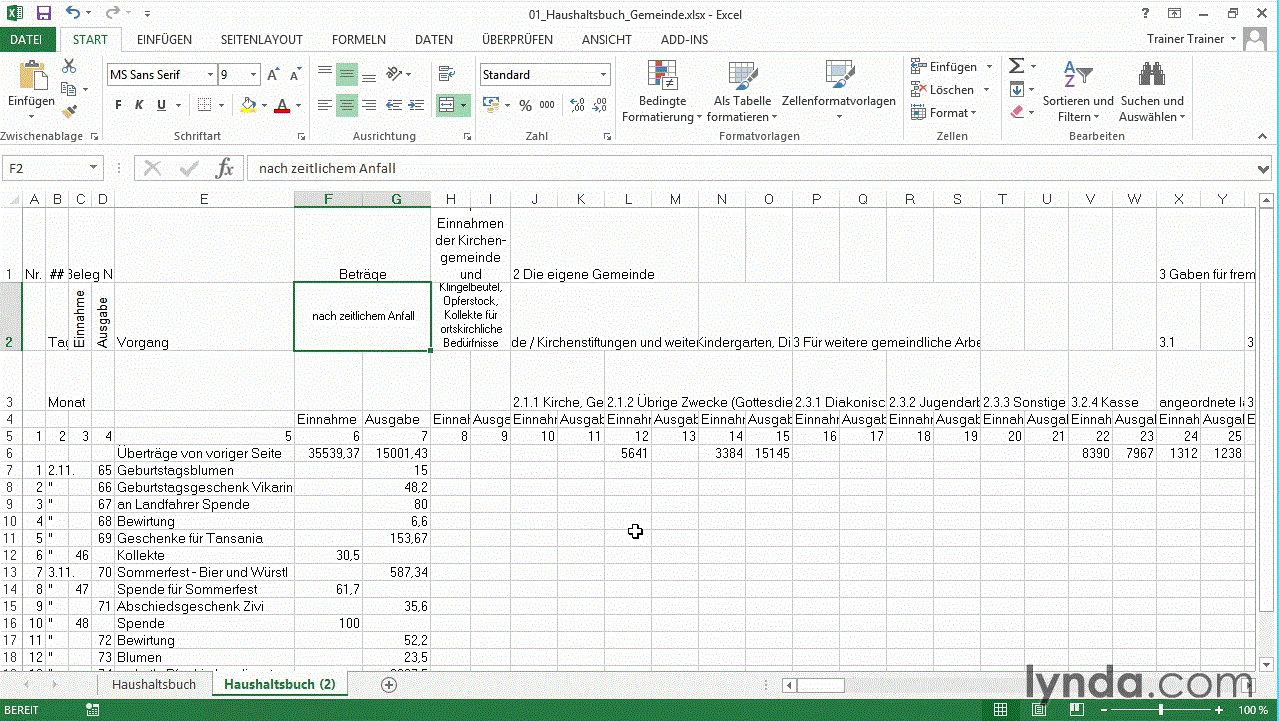Image resolution: width=1279 pixels, height=721 pixels.
Task: Click the Cut scissors icon
Action: click(x=69, y=66)
